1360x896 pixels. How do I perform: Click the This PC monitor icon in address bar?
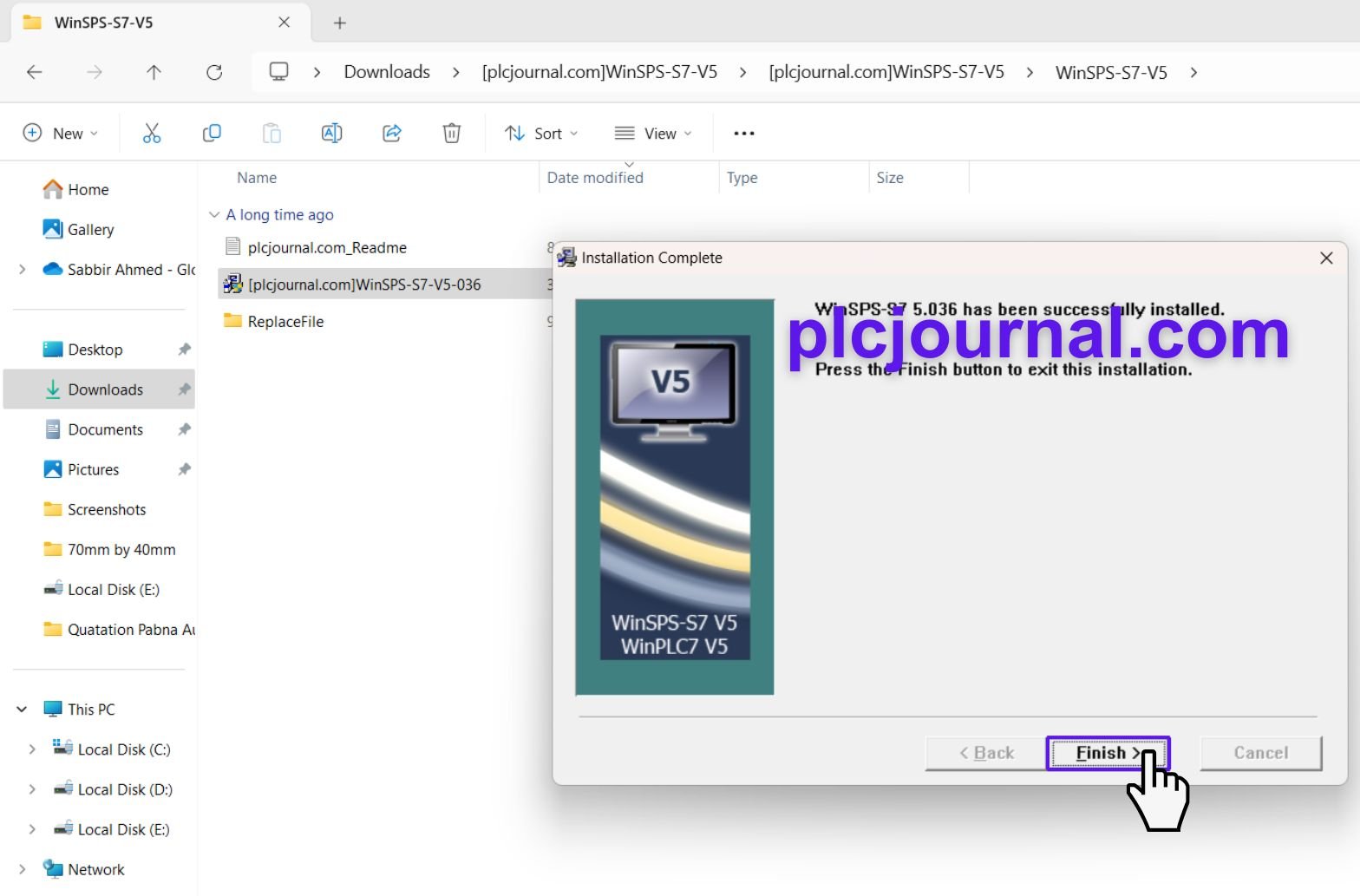278,71
